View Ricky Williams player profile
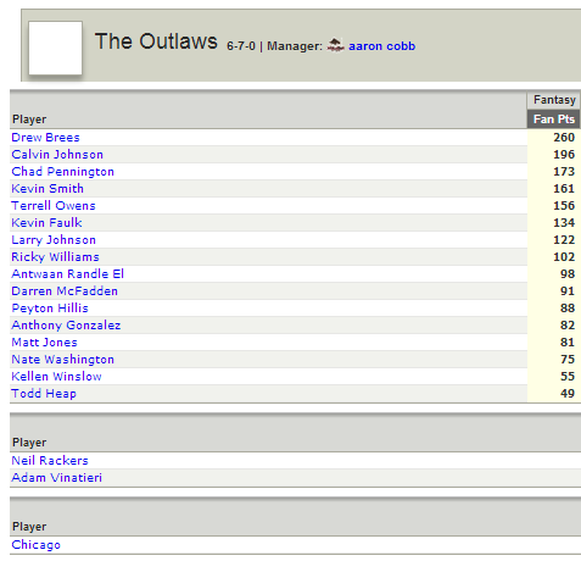 click(55, 257)
